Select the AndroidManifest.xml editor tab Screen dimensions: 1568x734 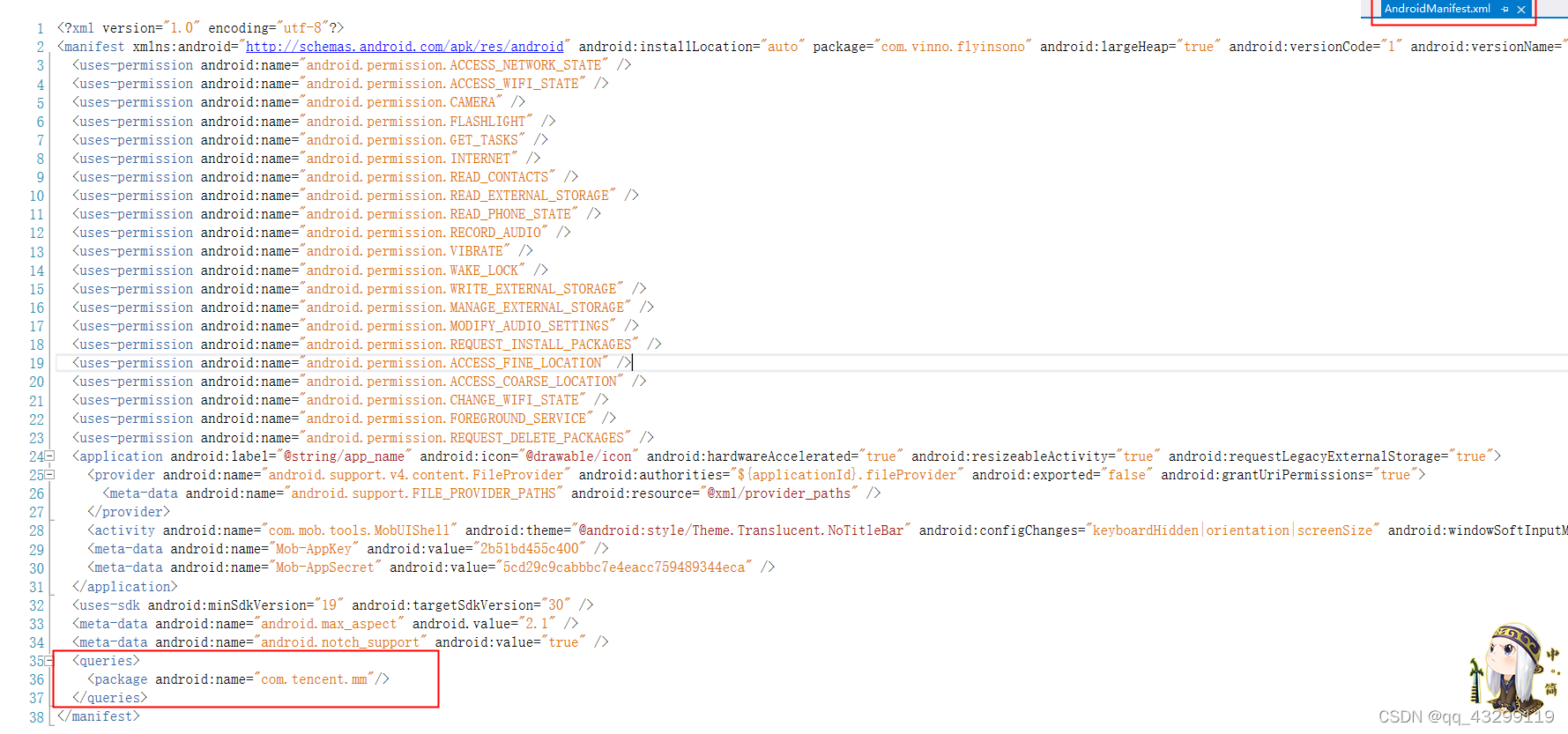(1437, 9)
